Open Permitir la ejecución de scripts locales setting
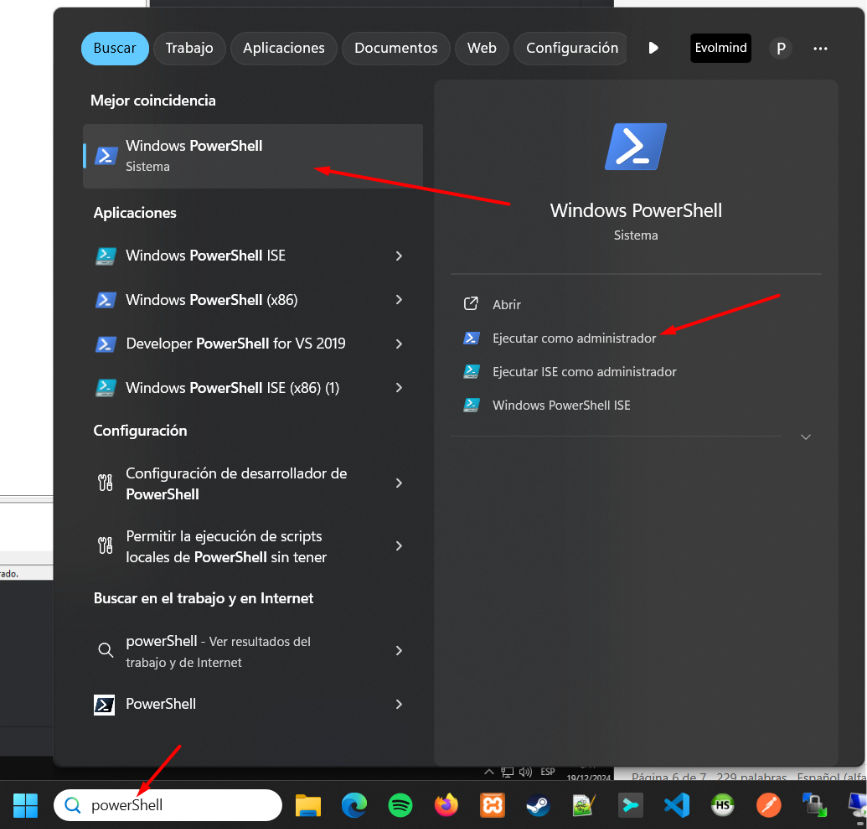 click(x=252, y=546)
